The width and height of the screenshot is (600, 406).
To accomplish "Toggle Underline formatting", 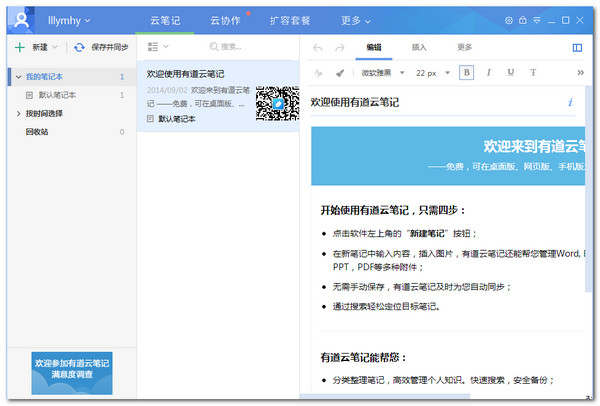I will pyautogui.click(x=510, y=73).
